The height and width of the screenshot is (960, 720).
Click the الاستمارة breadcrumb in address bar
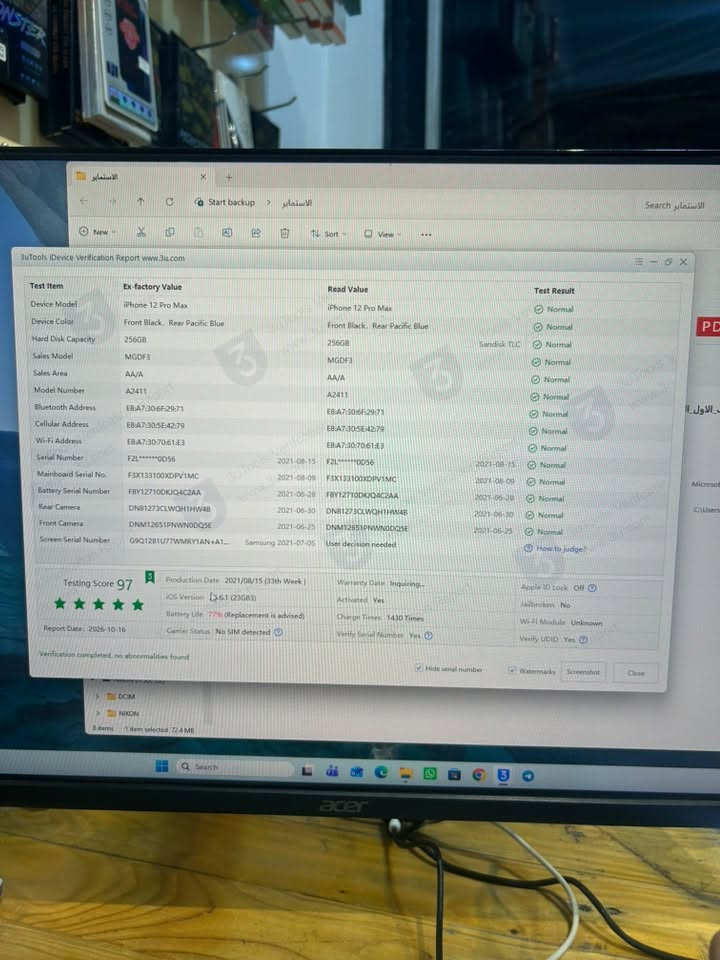click(x=296, y=203)
